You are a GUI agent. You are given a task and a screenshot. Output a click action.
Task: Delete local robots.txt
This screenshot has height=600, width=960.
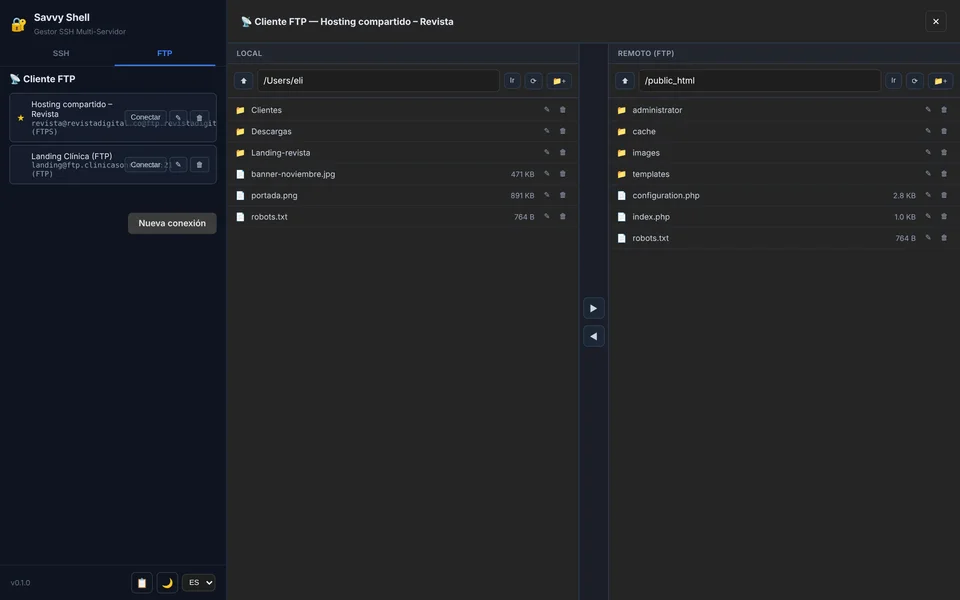(x=563, y=216)
